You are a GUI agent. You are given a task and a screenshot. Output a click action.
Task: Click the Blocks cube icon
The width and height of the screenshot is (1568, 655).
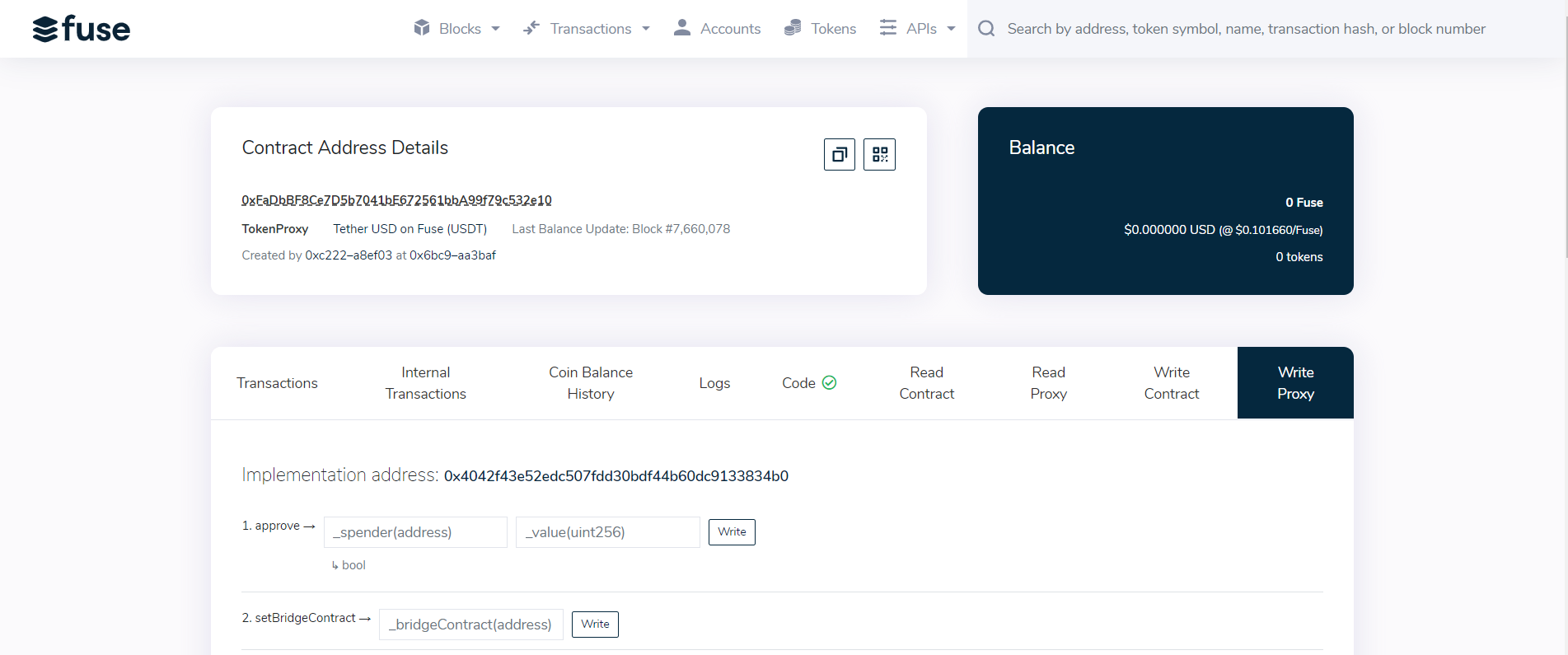coord(422,28)
